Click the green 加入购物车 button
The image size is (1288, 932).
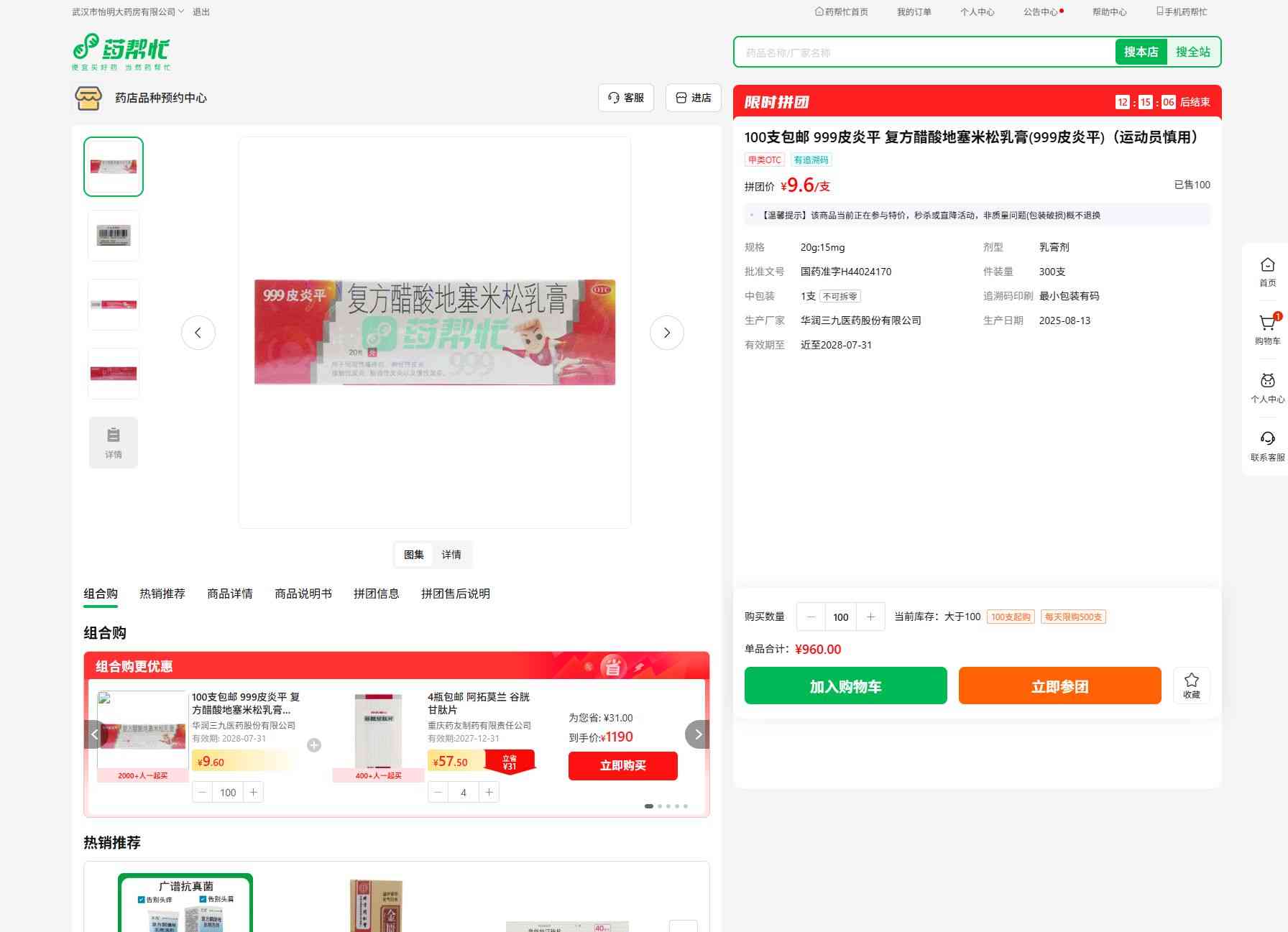click(845, 686)
